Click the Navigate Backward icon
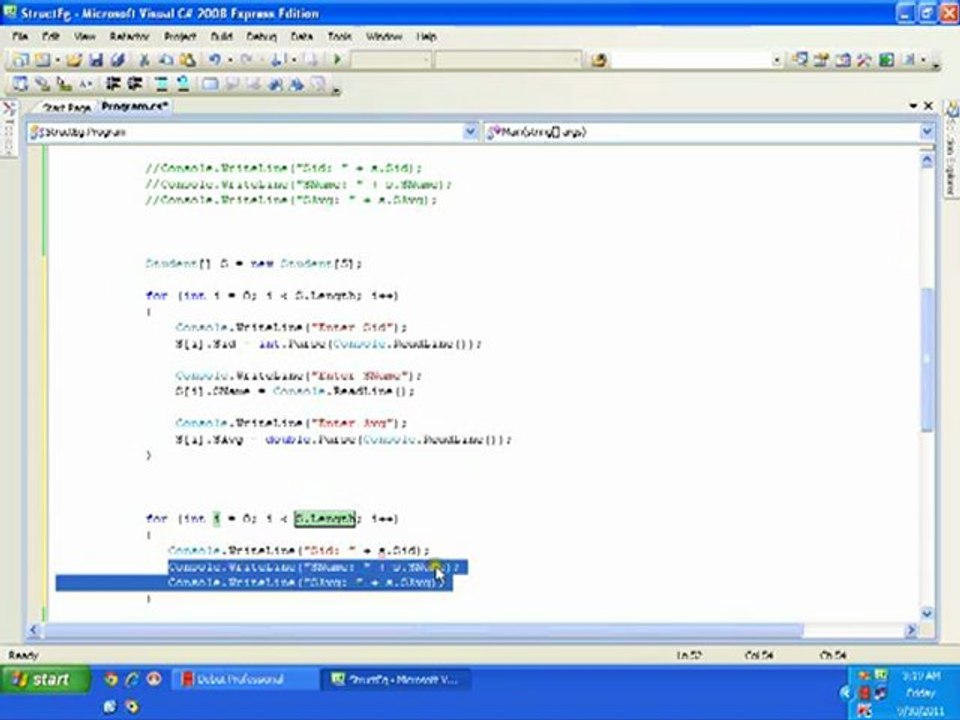 coord(277,60)
